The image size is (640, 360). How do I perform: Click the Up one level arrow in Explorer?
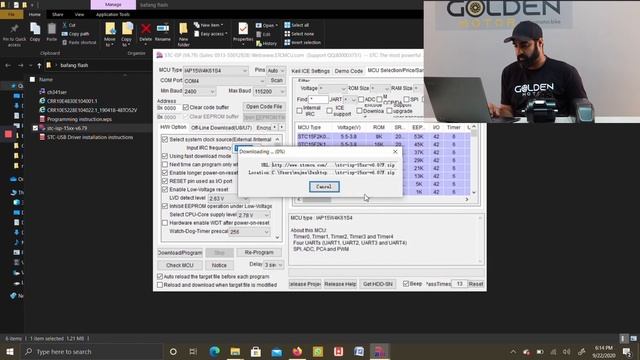coord(39,65)
